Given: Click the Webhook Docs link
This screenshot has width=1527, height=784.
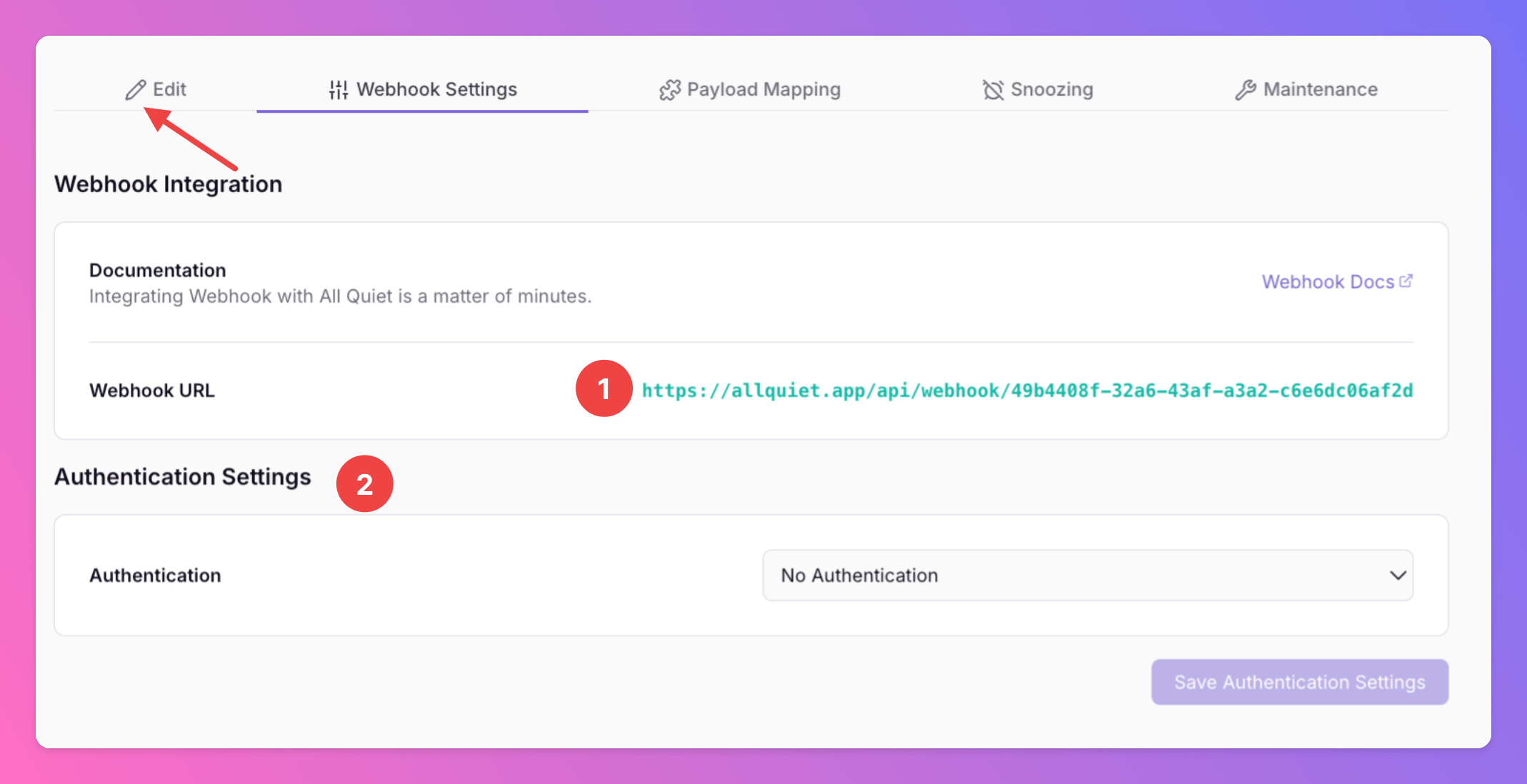Looking at the screenshot, I should tap(1327, 282).
